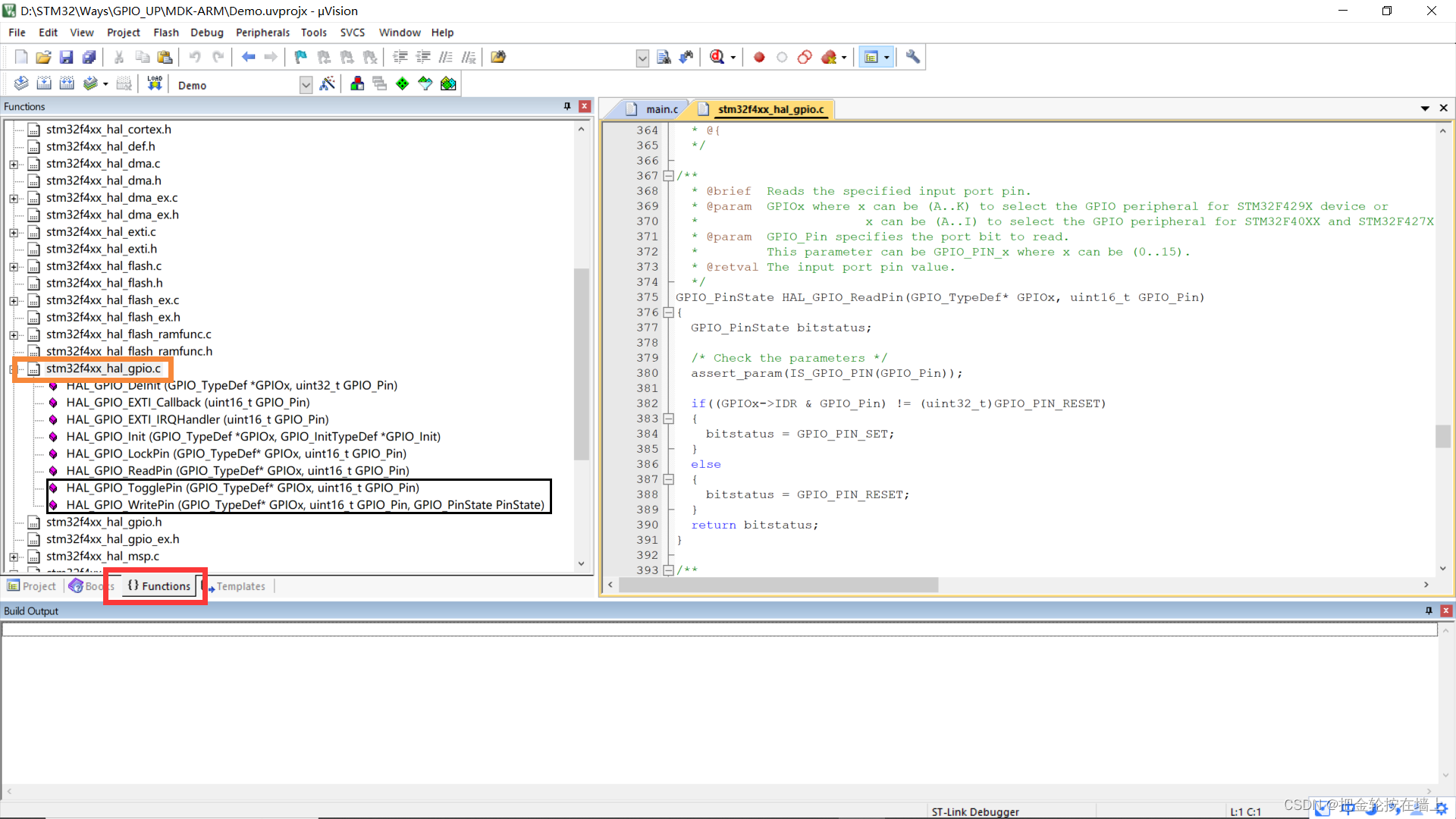
Task: Build target files icon
Action: [x=44, y=83]
